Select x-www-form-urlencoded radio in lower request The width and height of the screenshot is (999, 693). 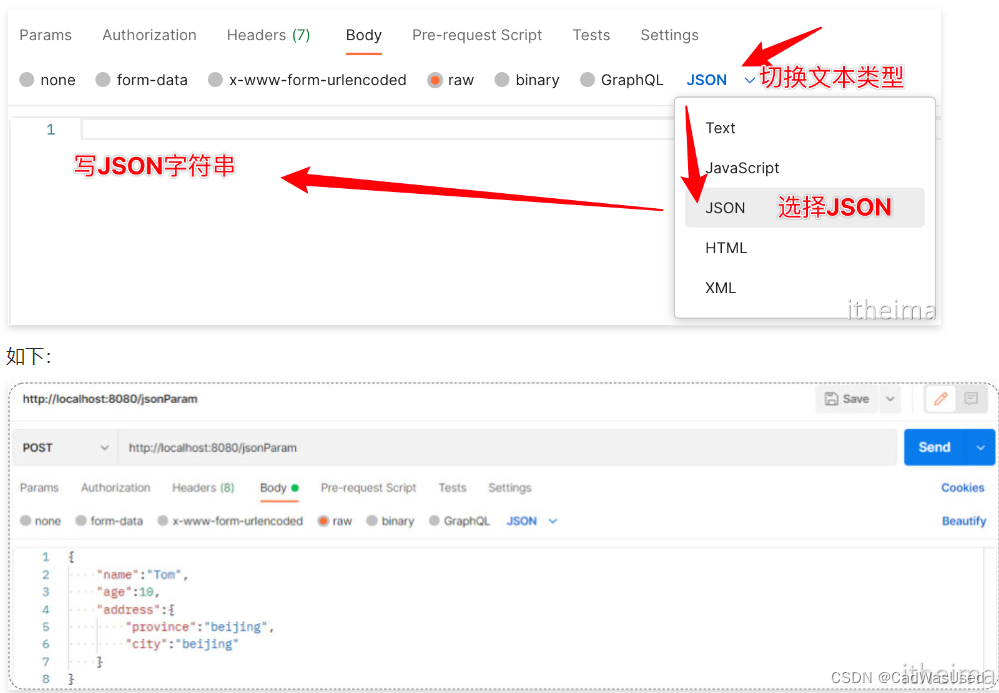tap(163, 521)
